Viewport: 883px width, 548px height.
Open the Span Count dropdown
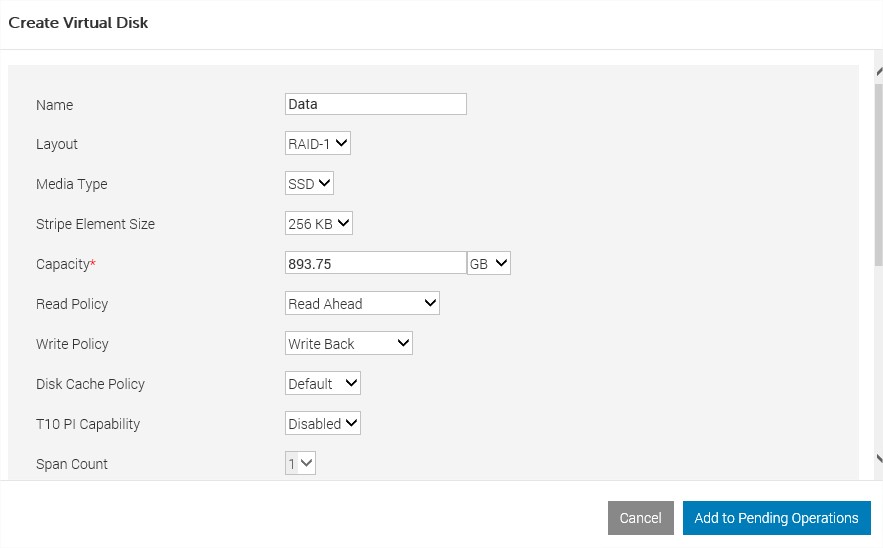click(x=301, y=464)
